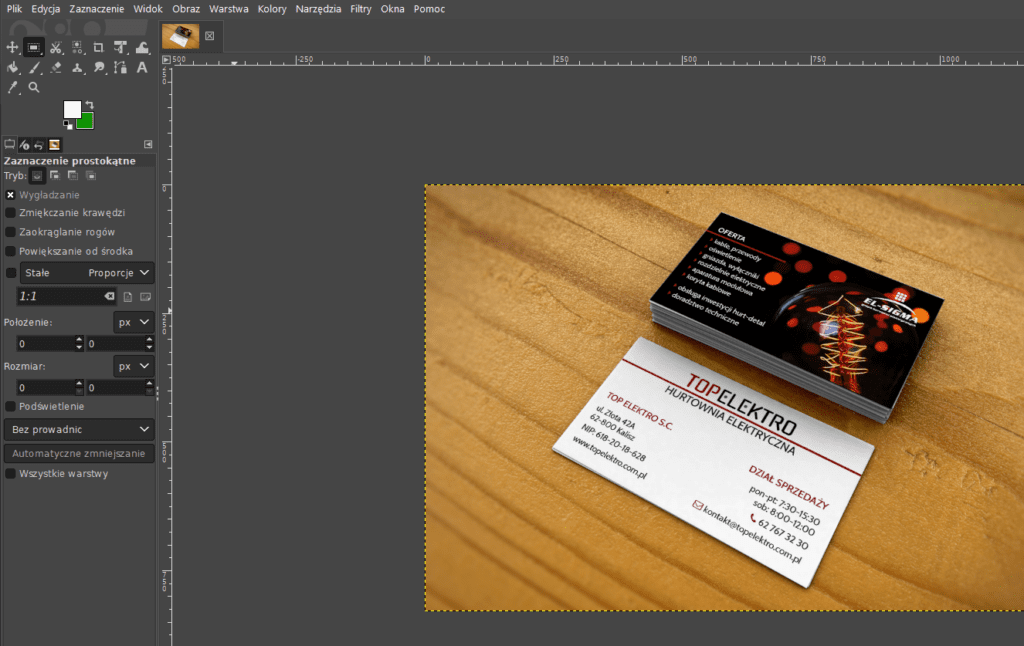Open the Warstwa menu
1024x646 pixels.
click(x=229, y=8)
